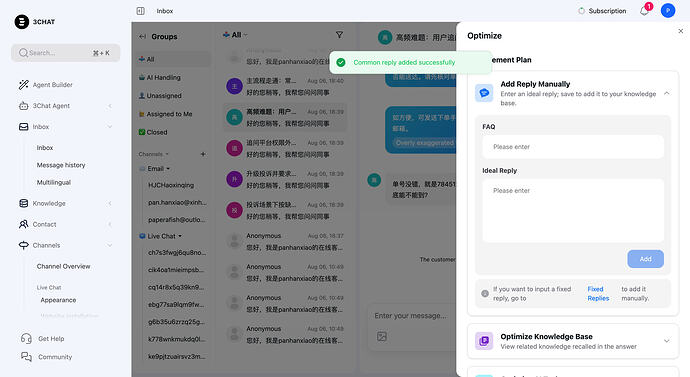Select the HJCHaoxinqing email channel

[171, 185]
